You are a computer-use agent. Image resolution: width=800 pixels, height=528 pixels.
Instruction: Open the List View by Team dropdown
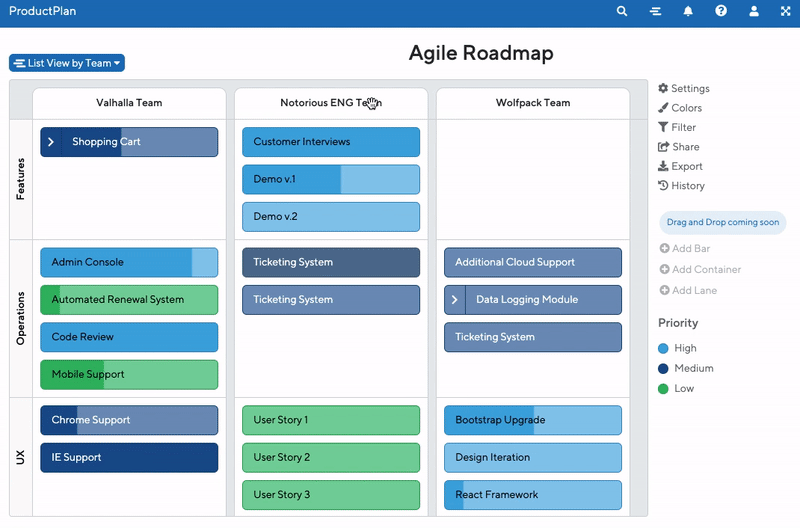coord(67,63)
